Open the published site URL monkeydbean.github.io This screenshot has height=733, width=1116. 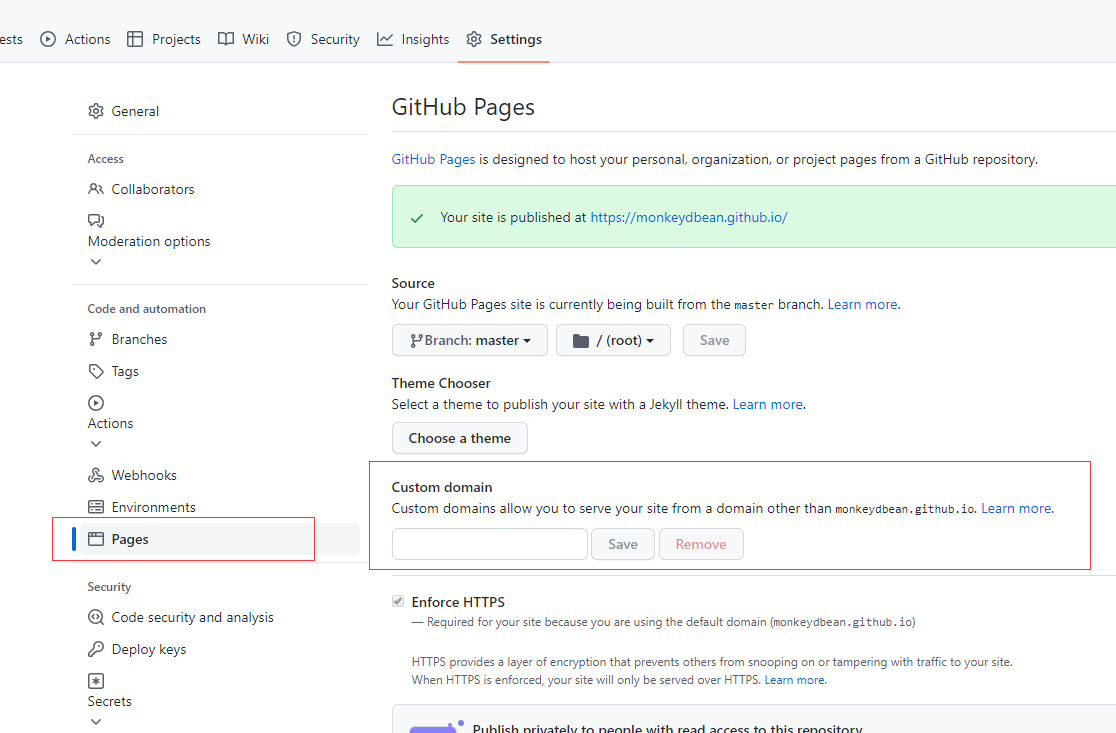pyautogui.click(x=689, y=218)
